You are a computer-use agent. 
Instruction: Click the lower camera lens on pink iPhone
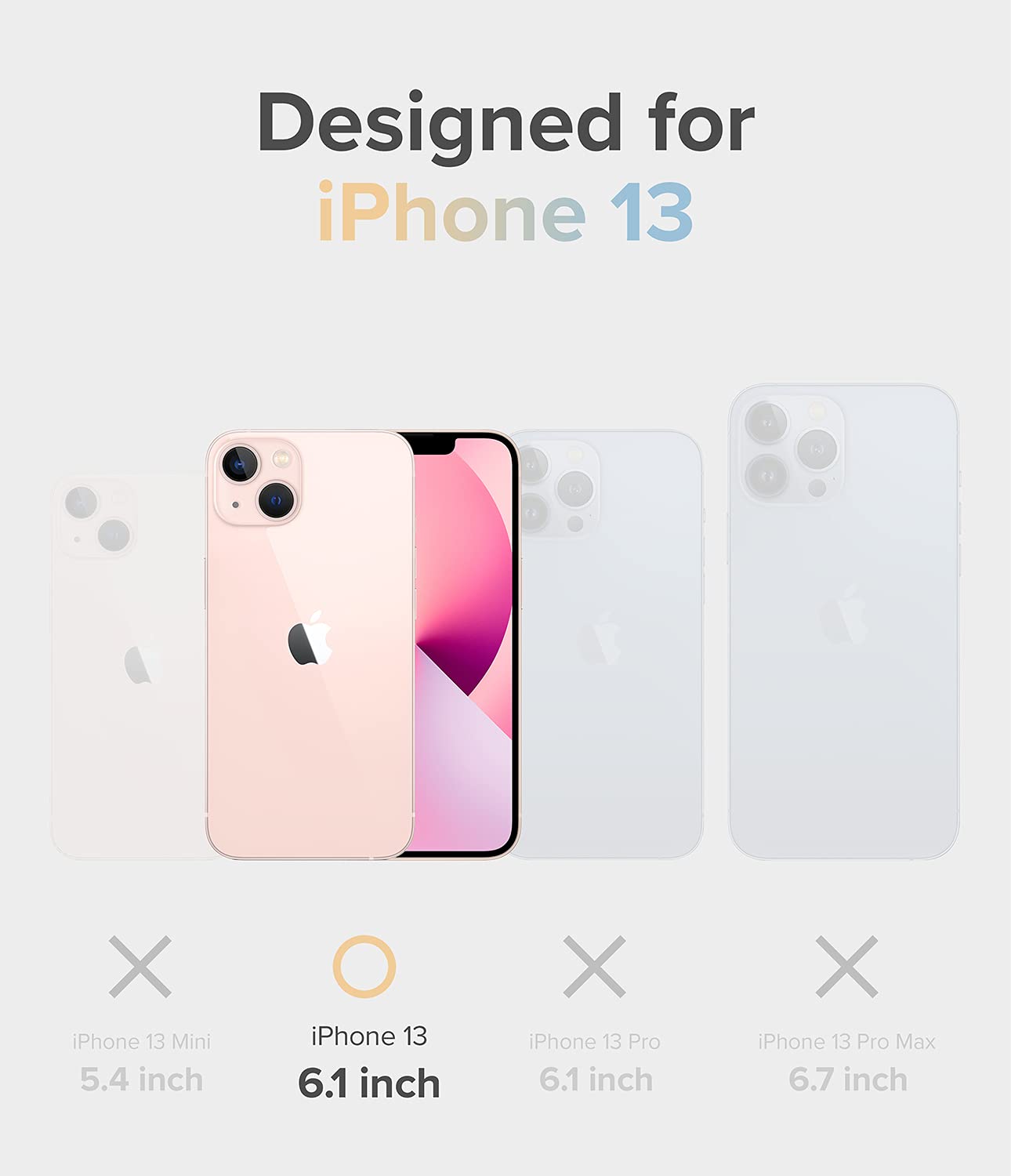pos(277,500)
